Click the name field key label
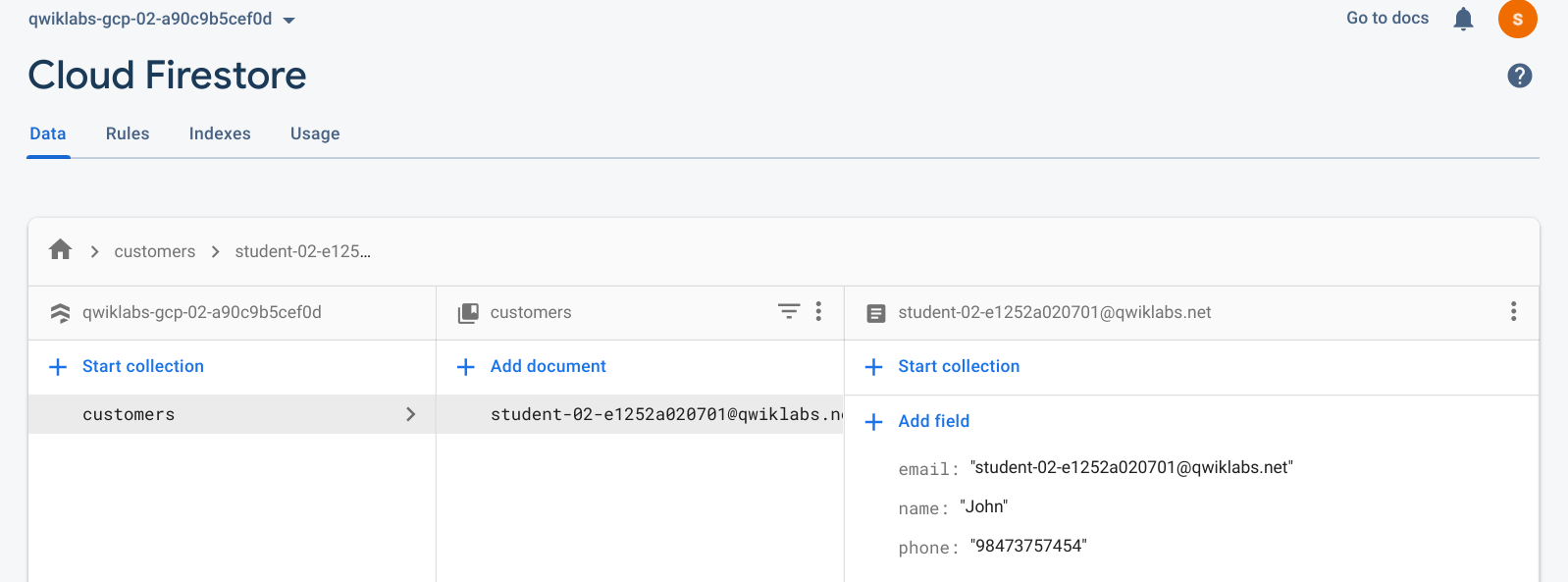The height and width of the screenshot is (582, 1568). 922,508
